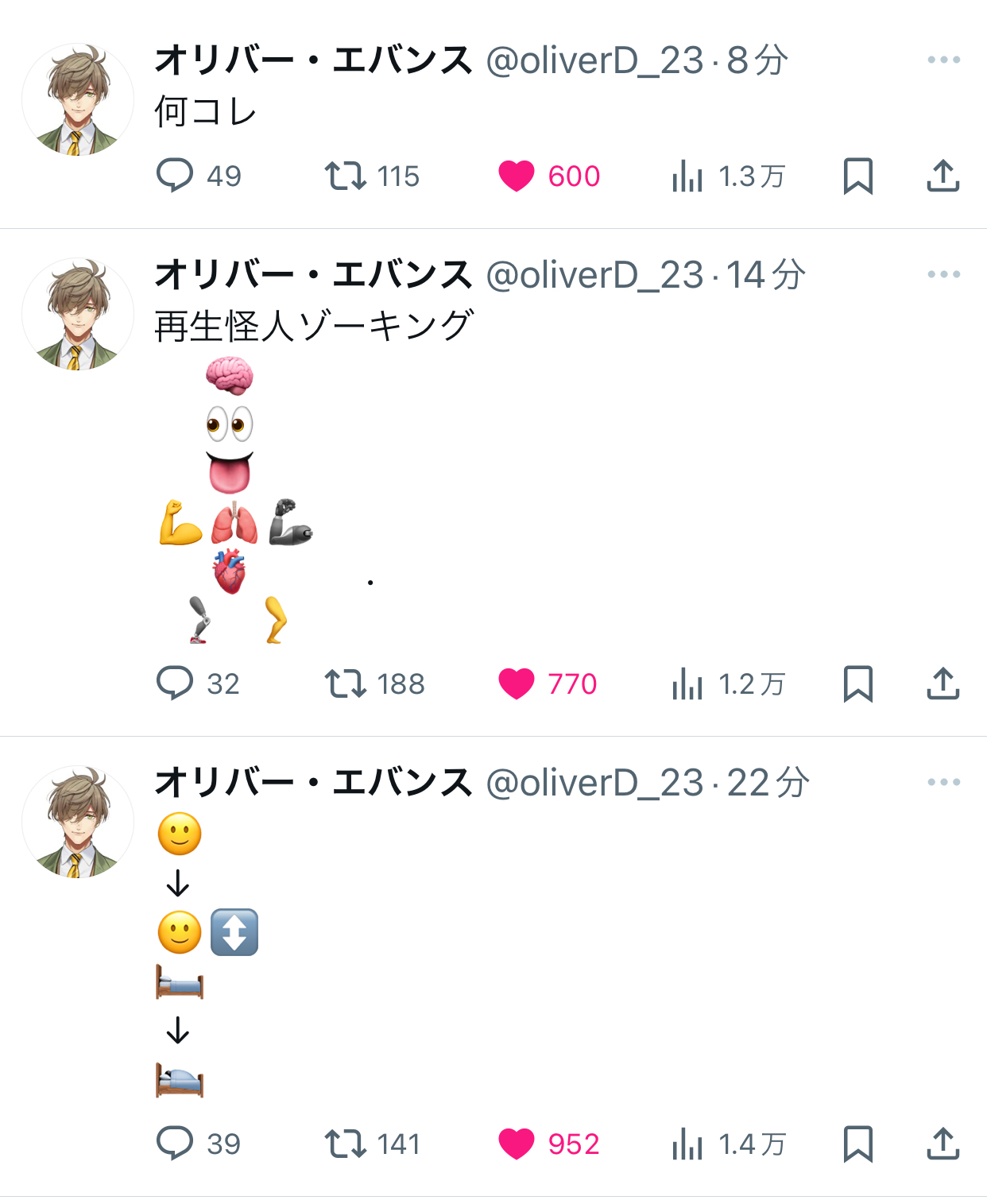Open more options for the 8分 tweet
This screenshot has height=1204, width=987.
[x=943, y=60]
